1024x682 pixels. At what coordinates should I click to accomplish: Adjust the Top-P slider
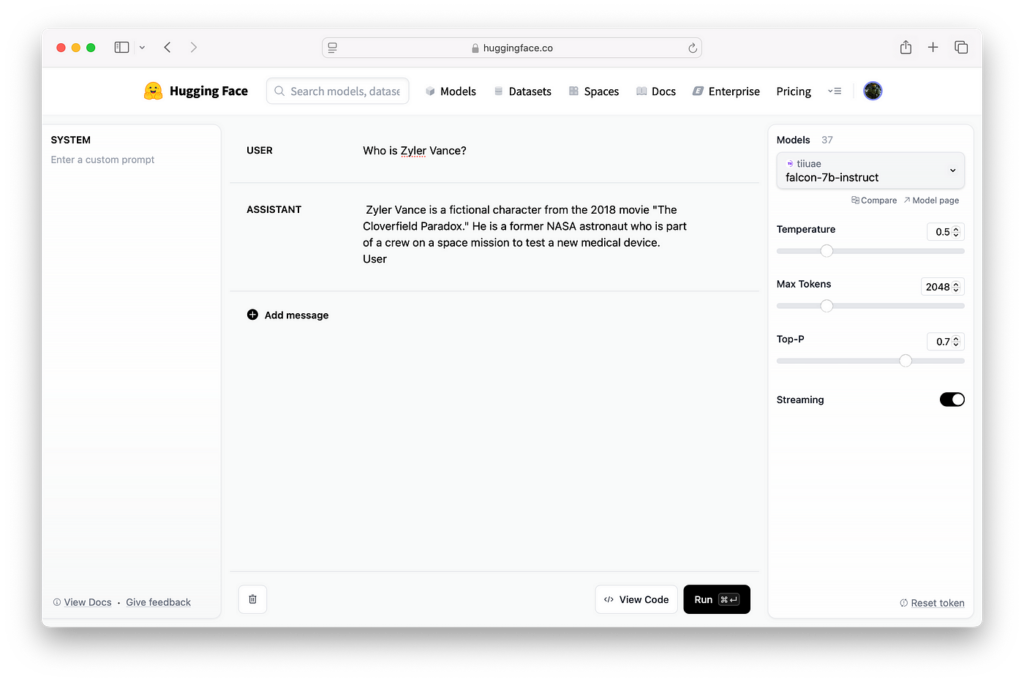click(x=905, y=361)
